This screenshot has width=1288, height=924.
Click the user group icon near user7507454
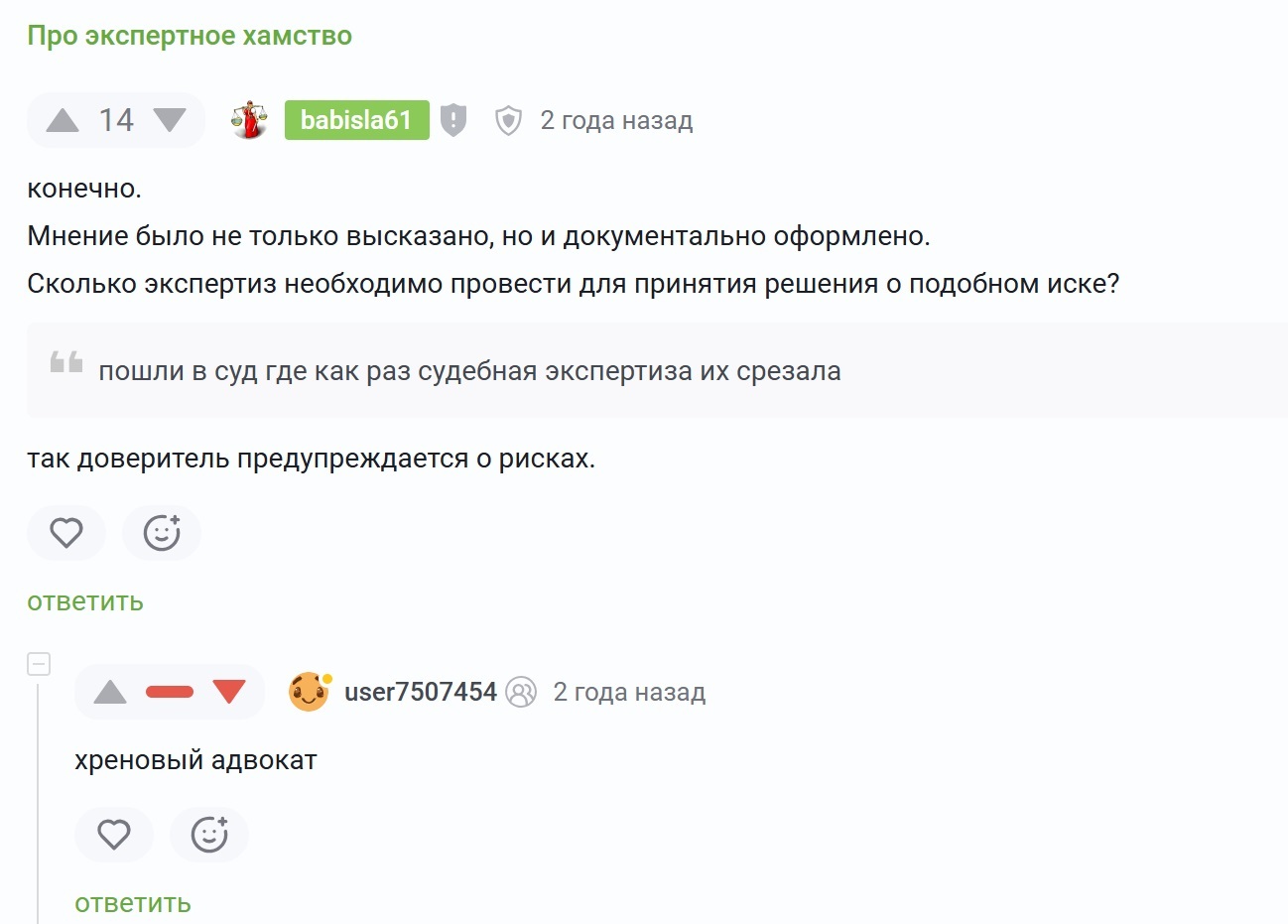pos(521,692)
